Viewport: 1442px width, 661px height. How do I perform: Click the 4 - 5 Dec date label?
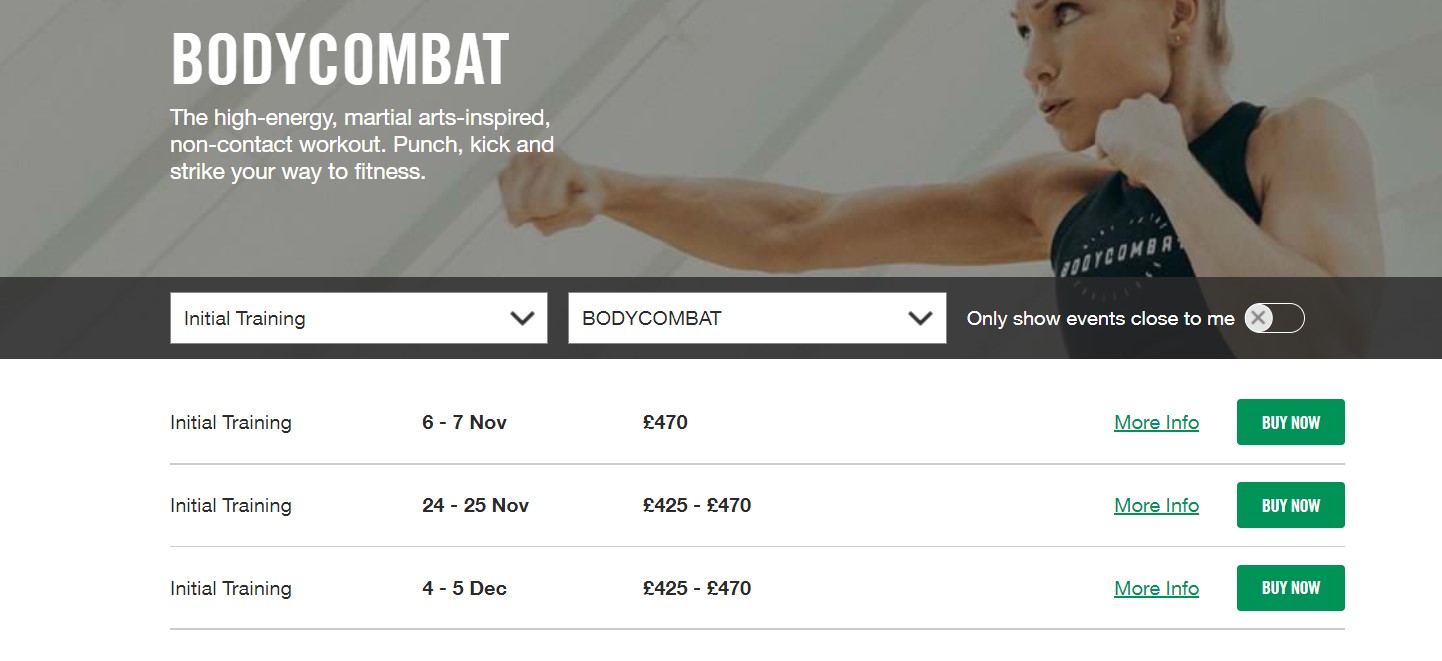(x=464, y=588)
